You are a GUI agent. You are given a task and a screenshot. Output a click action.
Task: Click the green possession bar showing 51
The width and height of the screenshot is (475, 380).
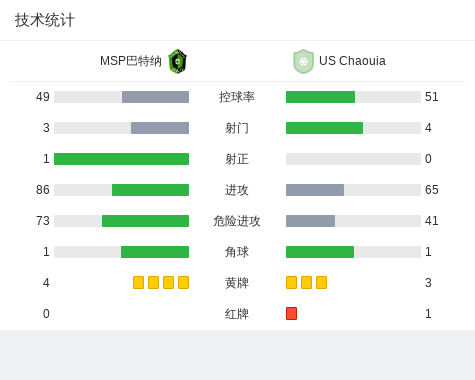320,97
